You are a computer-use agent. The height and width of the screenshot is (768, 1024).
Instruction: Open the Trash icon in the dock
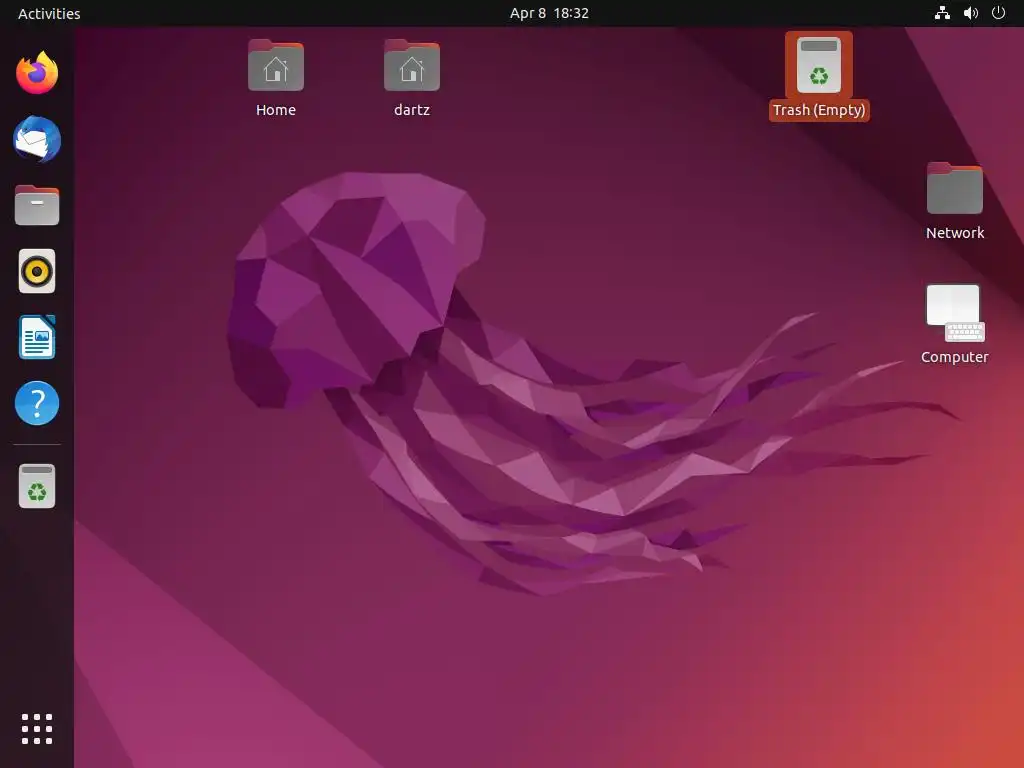(37, 486)
